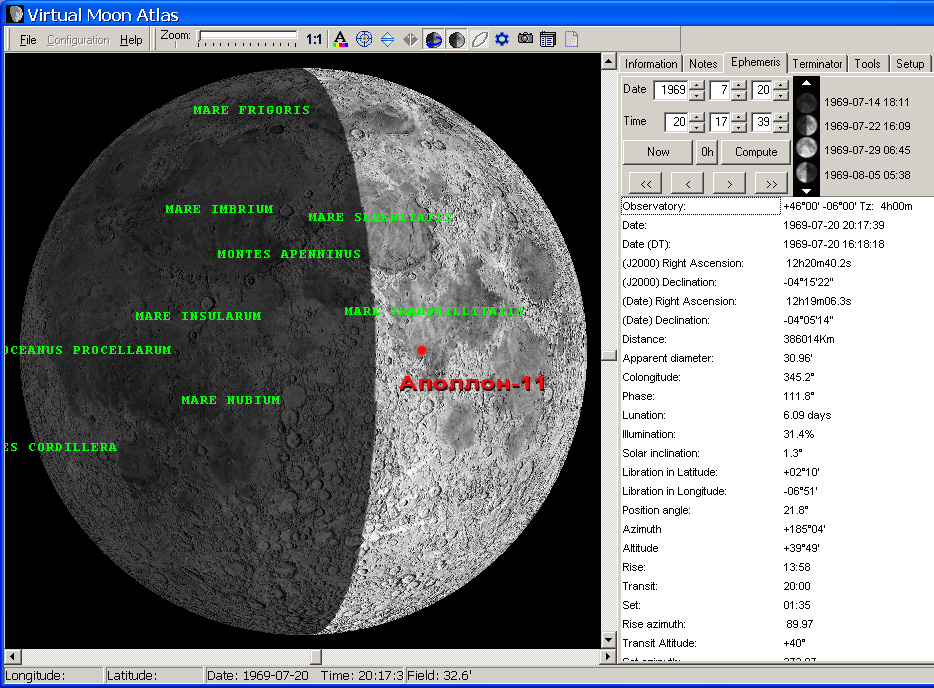Click the 0h button

tap(707, 152)
